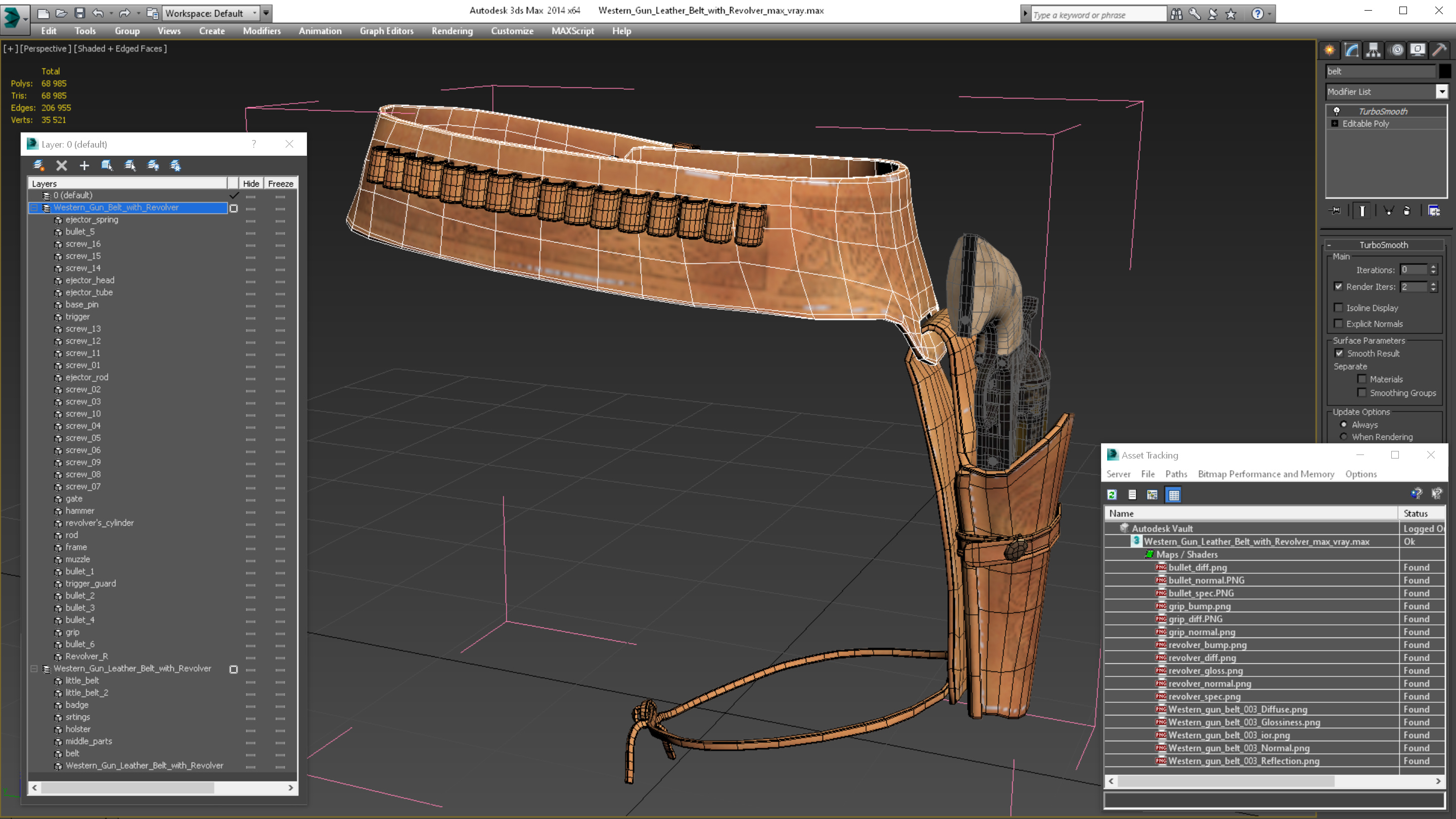Open the Motion command panel tab
Viewport: 1456px width, 819px height.
[1396, 51]
